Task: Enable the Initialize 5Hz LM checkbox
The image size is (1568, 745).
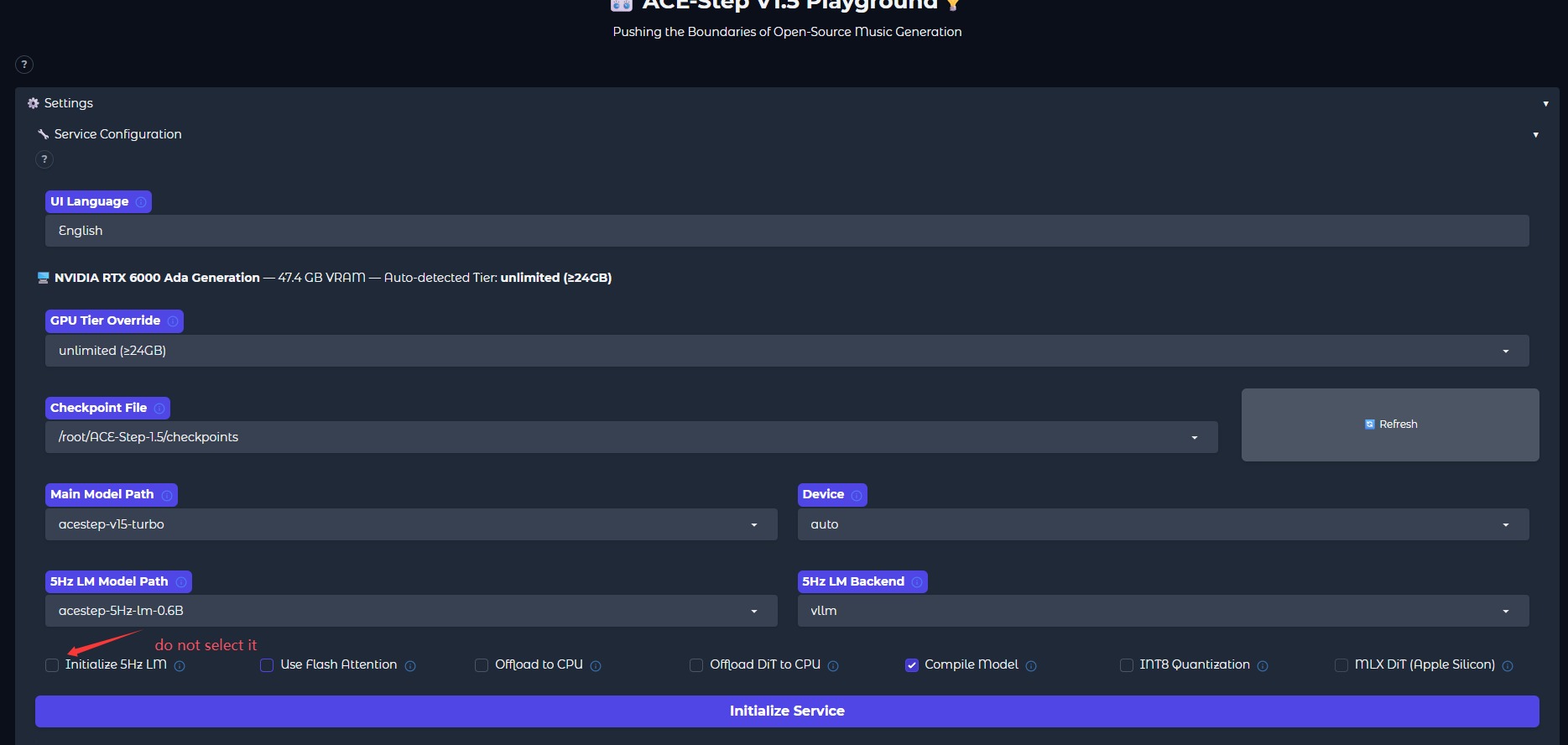Action: [x=52, y=665]
